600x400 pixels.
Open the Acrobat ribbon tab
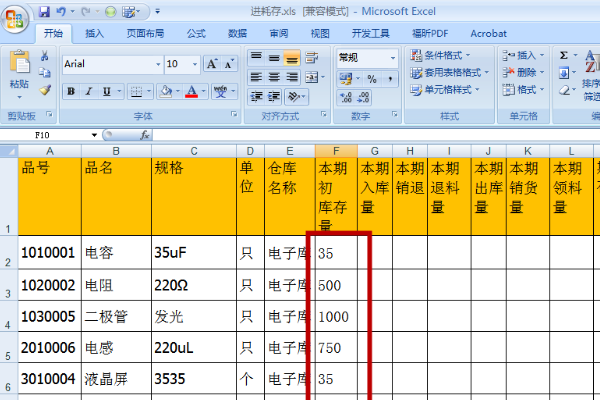488,34
